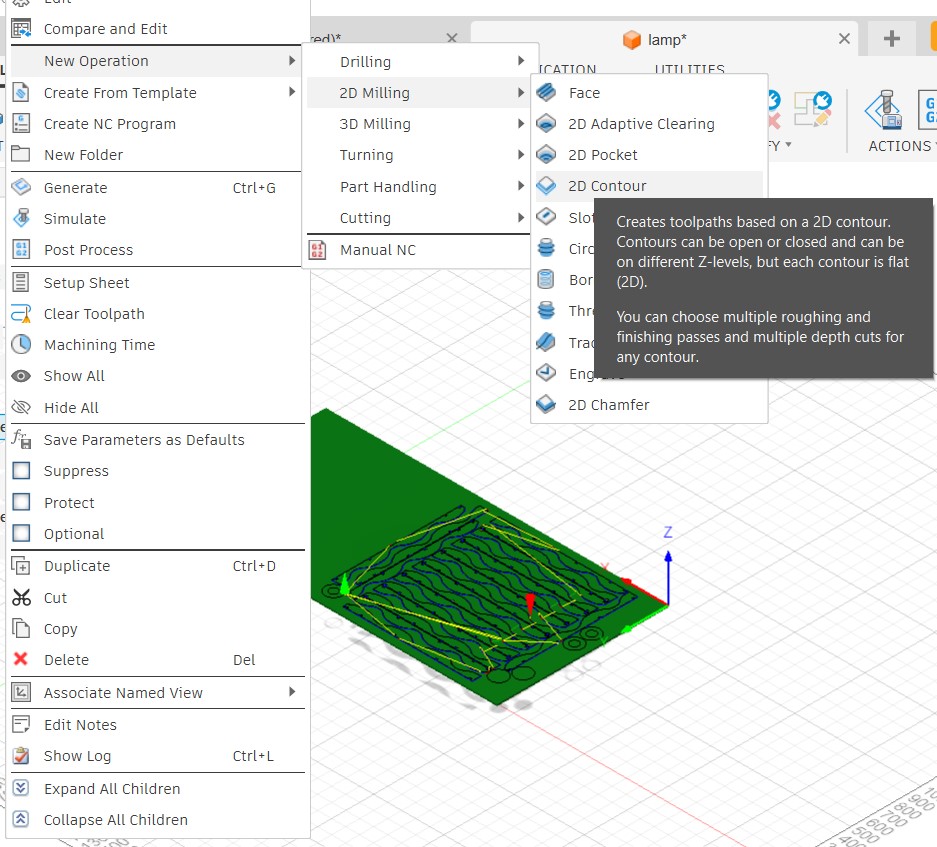Click the 2D Chamfer menu label
The width and height of the screenshot is (937, 847).
tap(608, 405)
